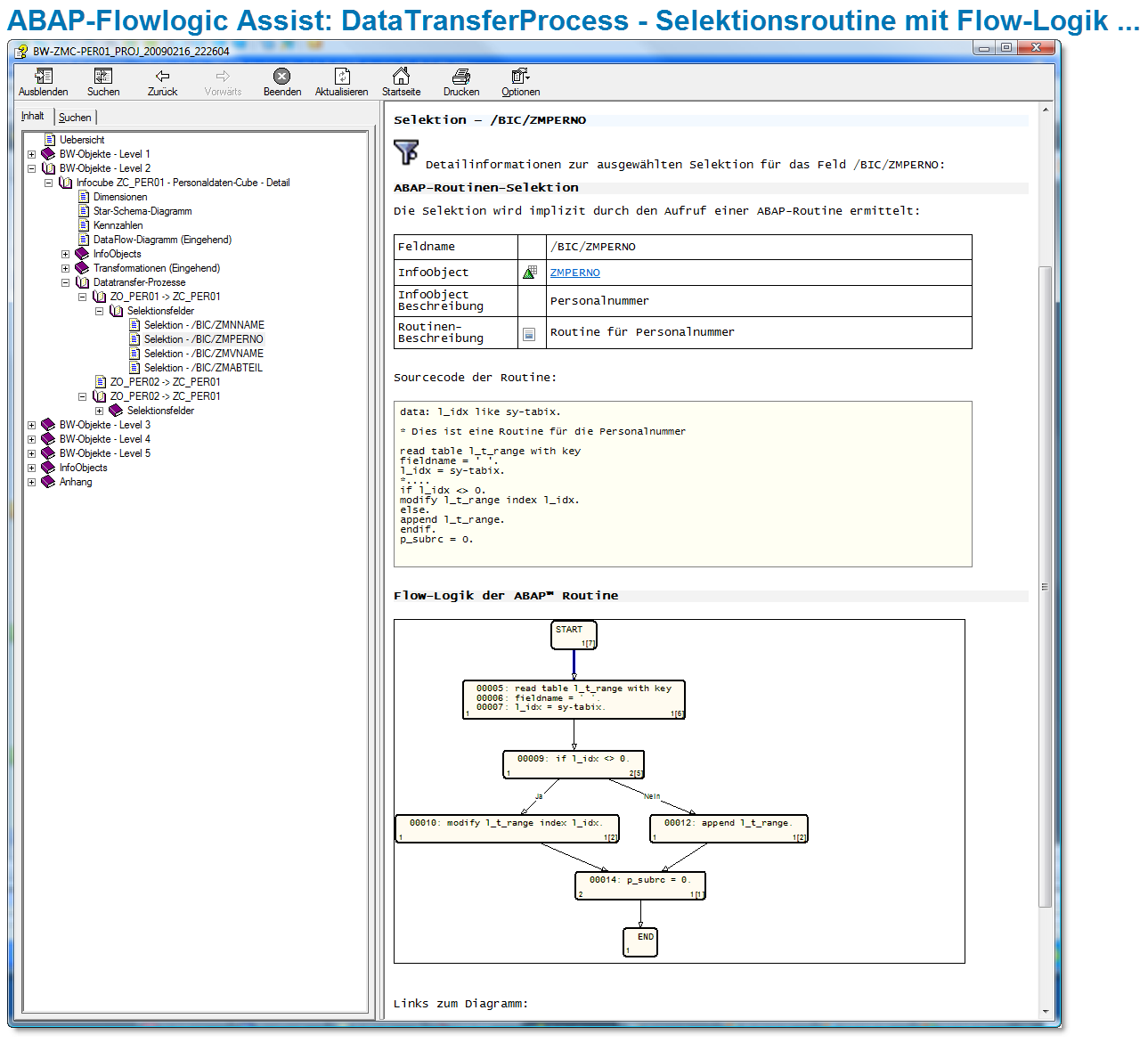Refresh page with Aktualisieren icon
The image size is (1148, 1051).
341,77
